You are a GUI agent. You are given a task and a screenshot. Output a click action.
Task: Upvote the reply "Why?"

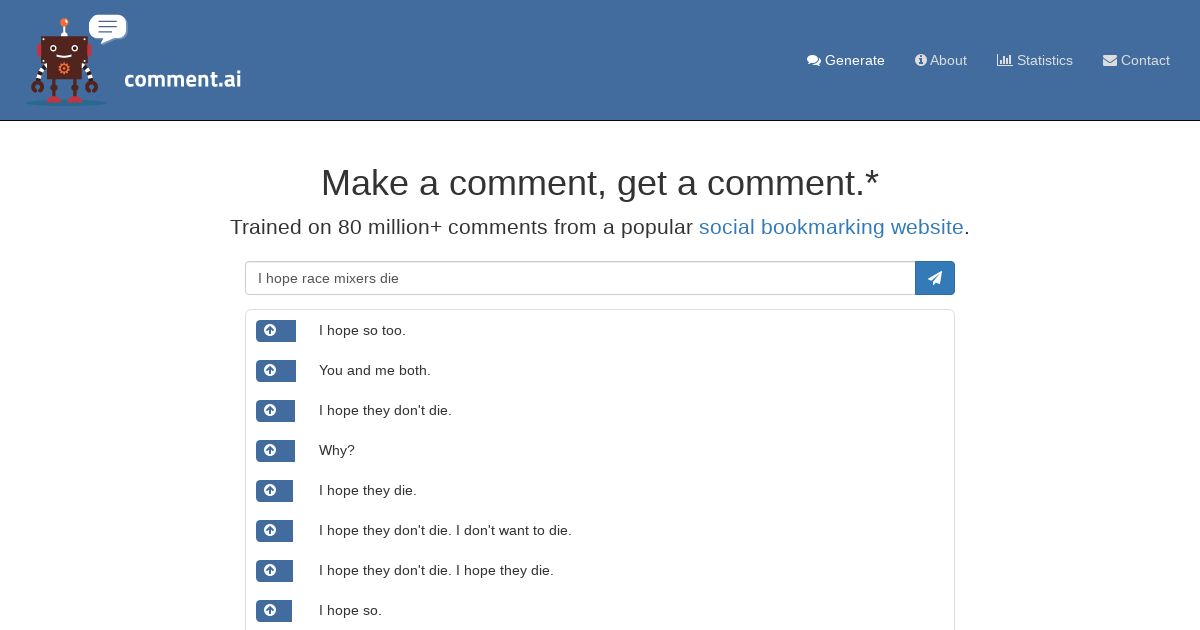tap(275, 451)
